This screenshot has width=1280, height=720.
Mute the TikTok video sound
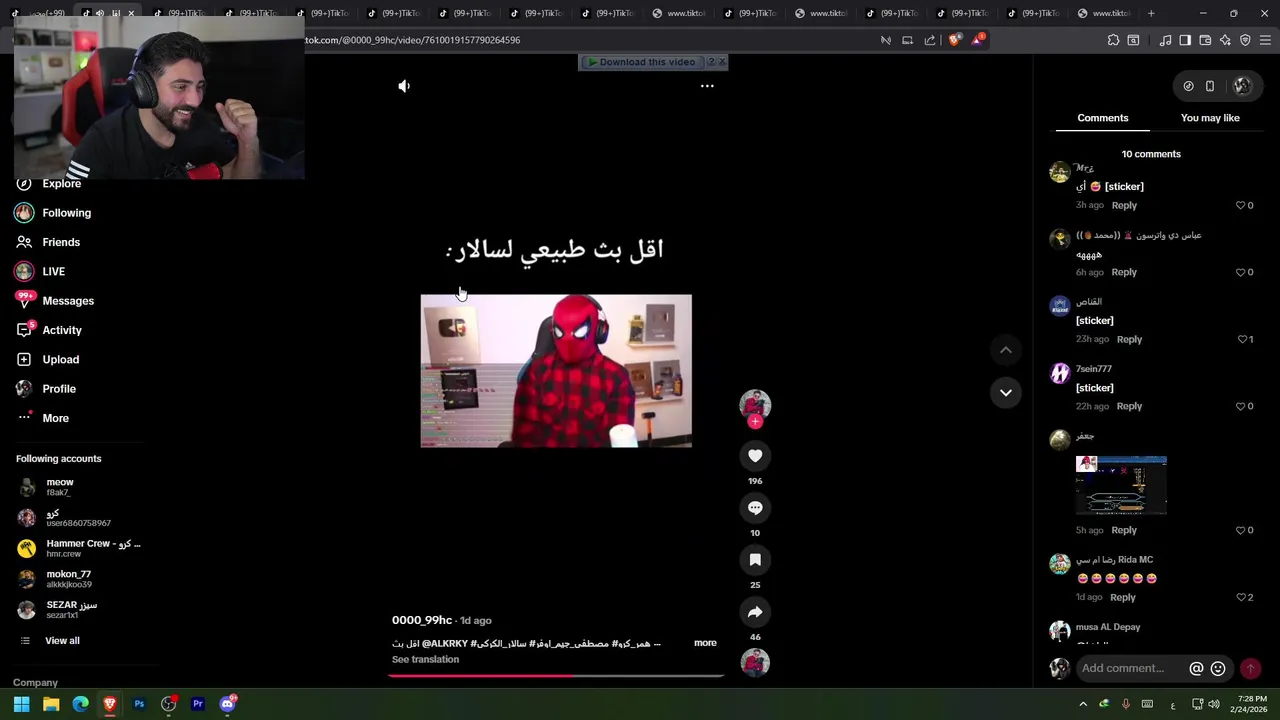click(404, 86)
